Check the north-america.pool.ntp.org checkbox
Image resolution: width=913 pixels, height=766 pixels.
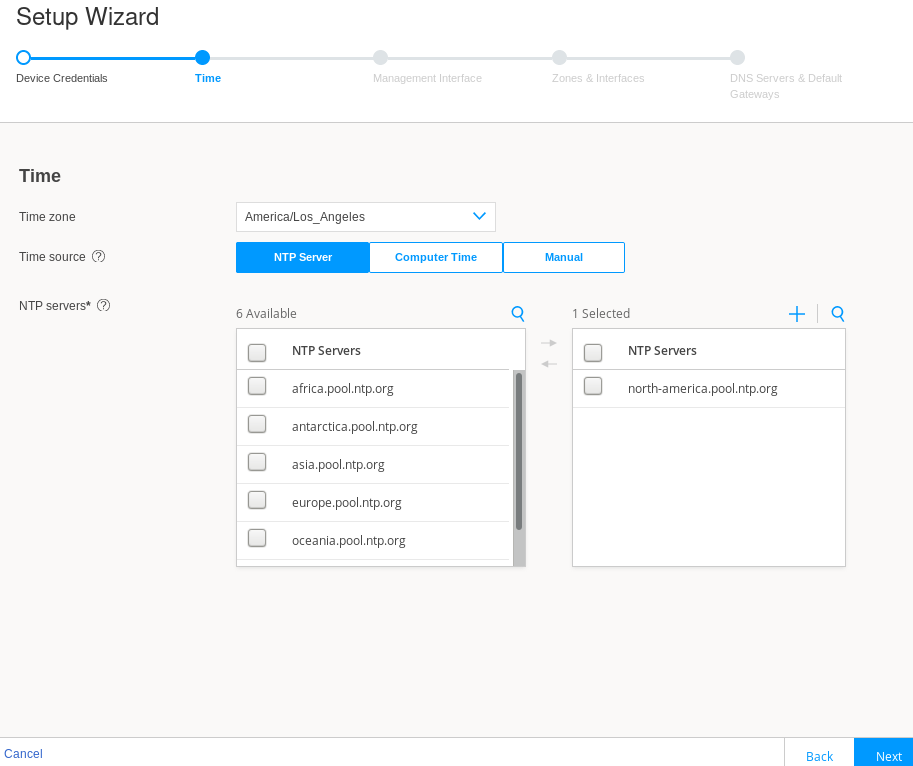(593, 385)
